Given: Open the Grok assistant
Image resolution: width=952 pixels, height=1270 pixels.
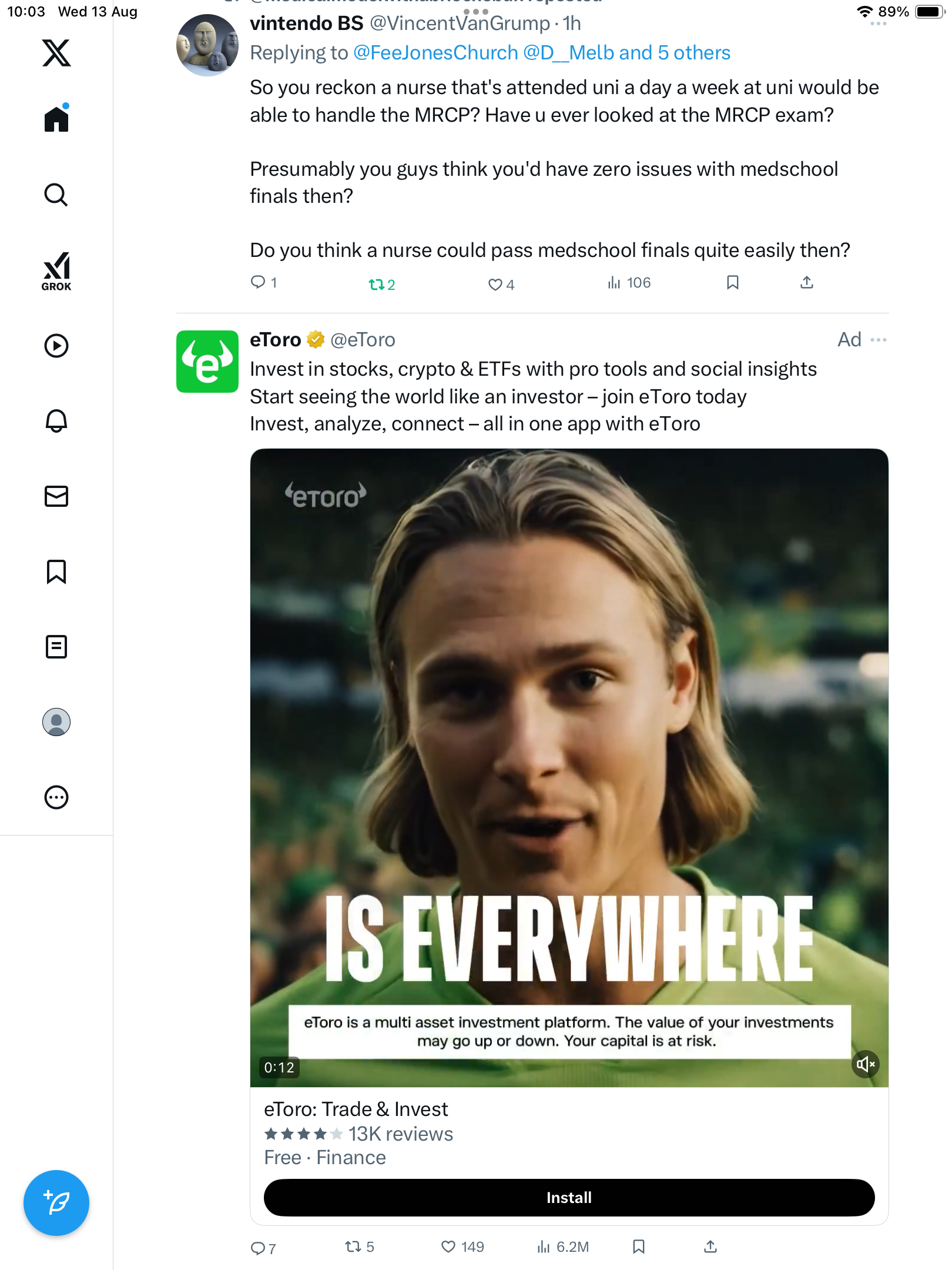Looking at the screenshot, I should (x=56, y=271).
